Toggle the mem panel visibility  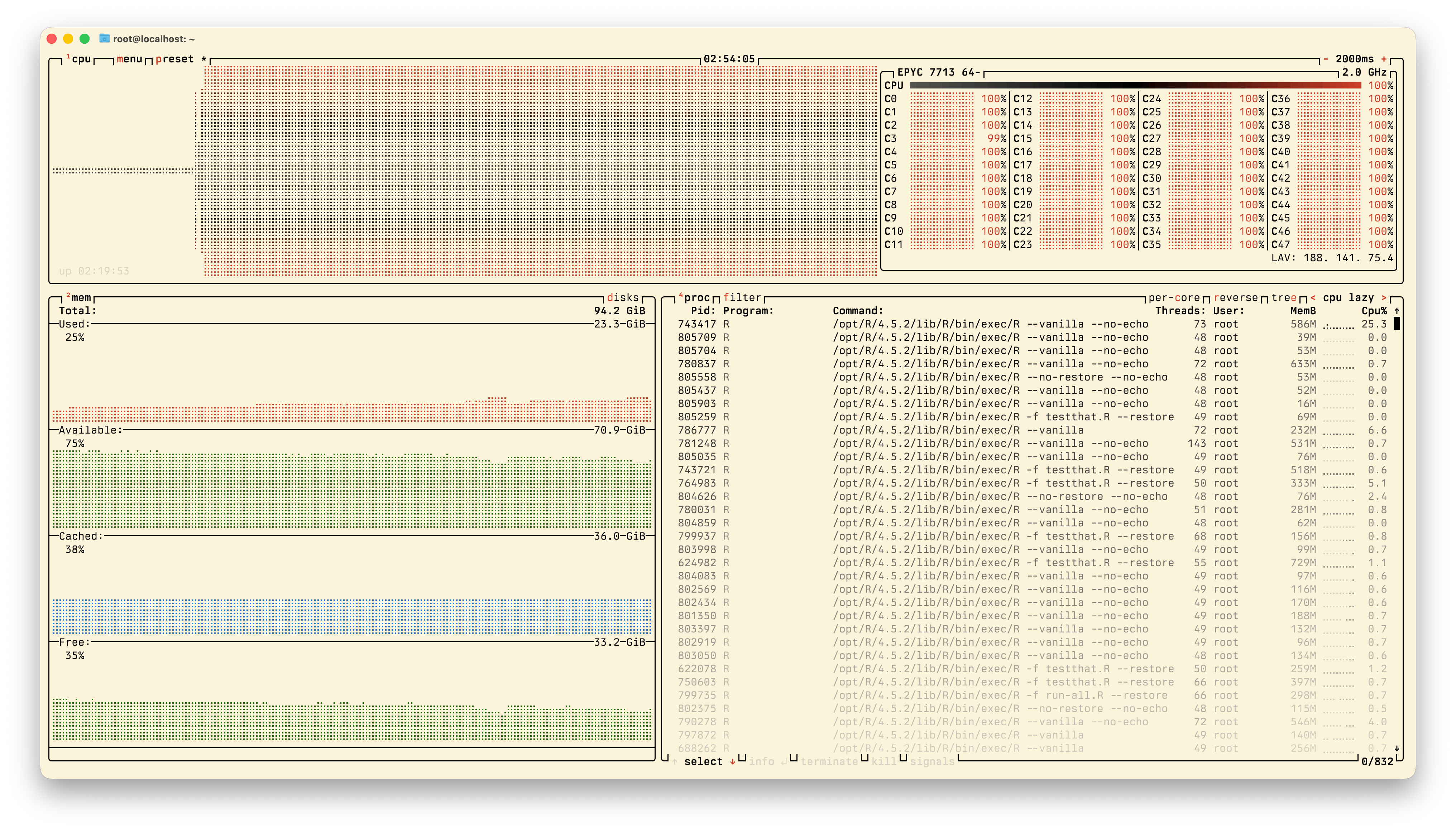tap(67, 296)
